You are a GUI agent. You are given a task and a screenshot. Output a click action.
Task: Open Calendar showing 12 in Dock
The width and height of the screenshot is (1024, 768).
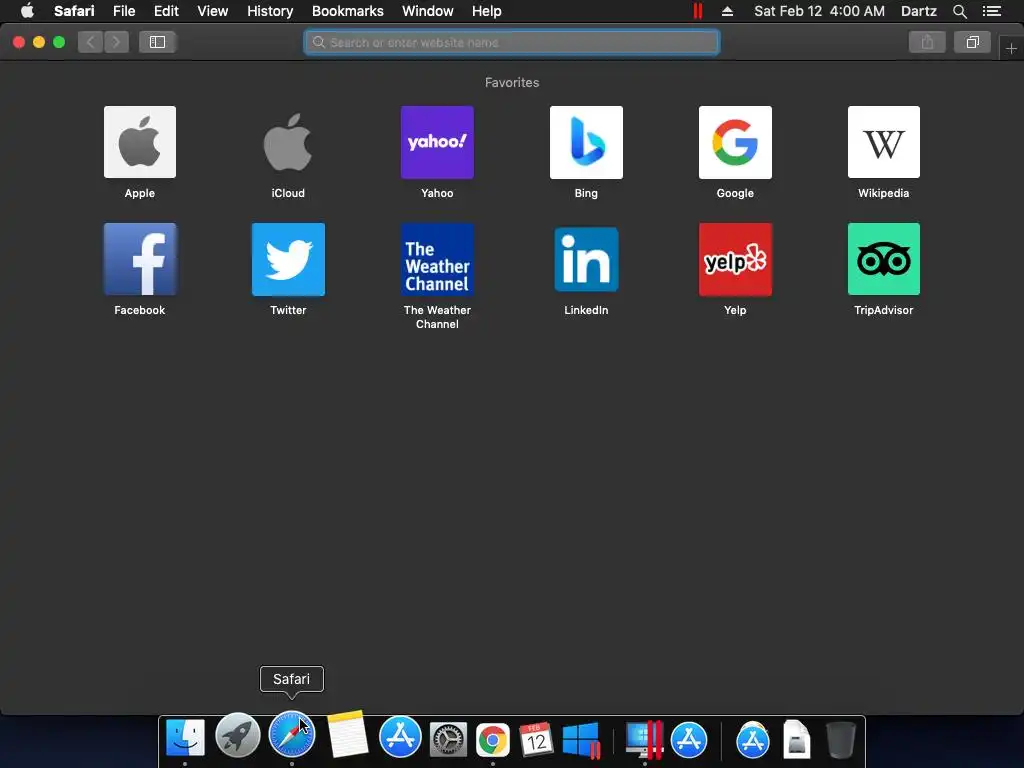(x=536, y=740)
